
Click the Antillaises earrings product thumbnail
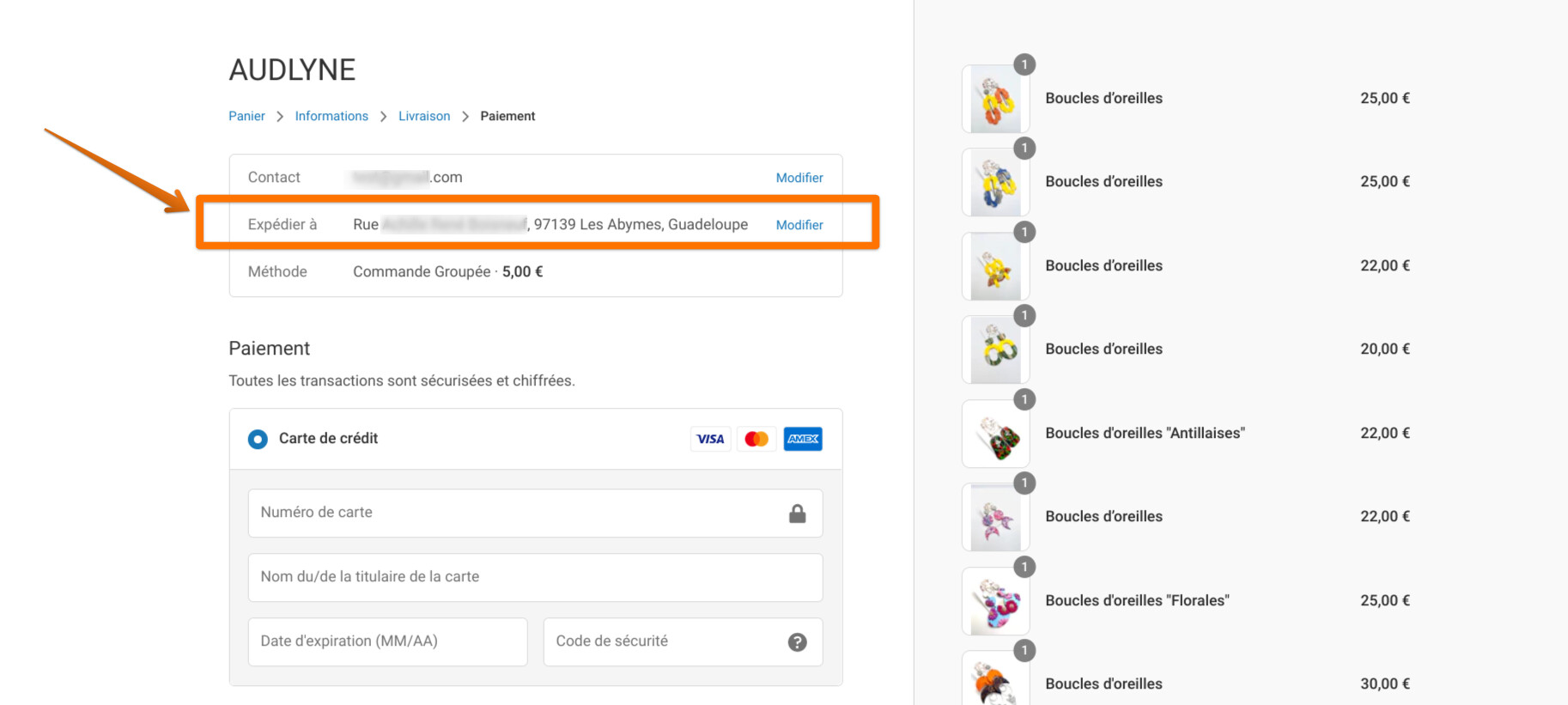pyautogui.click(x=995, y=435)
